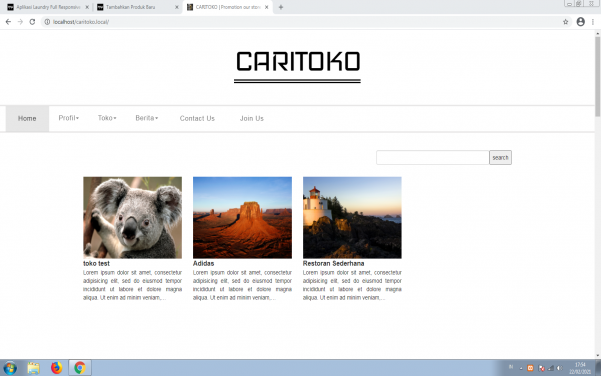Screen dimensions: 601x376
Task: Open the Chrome profile avatar
Action: [581, 22]
